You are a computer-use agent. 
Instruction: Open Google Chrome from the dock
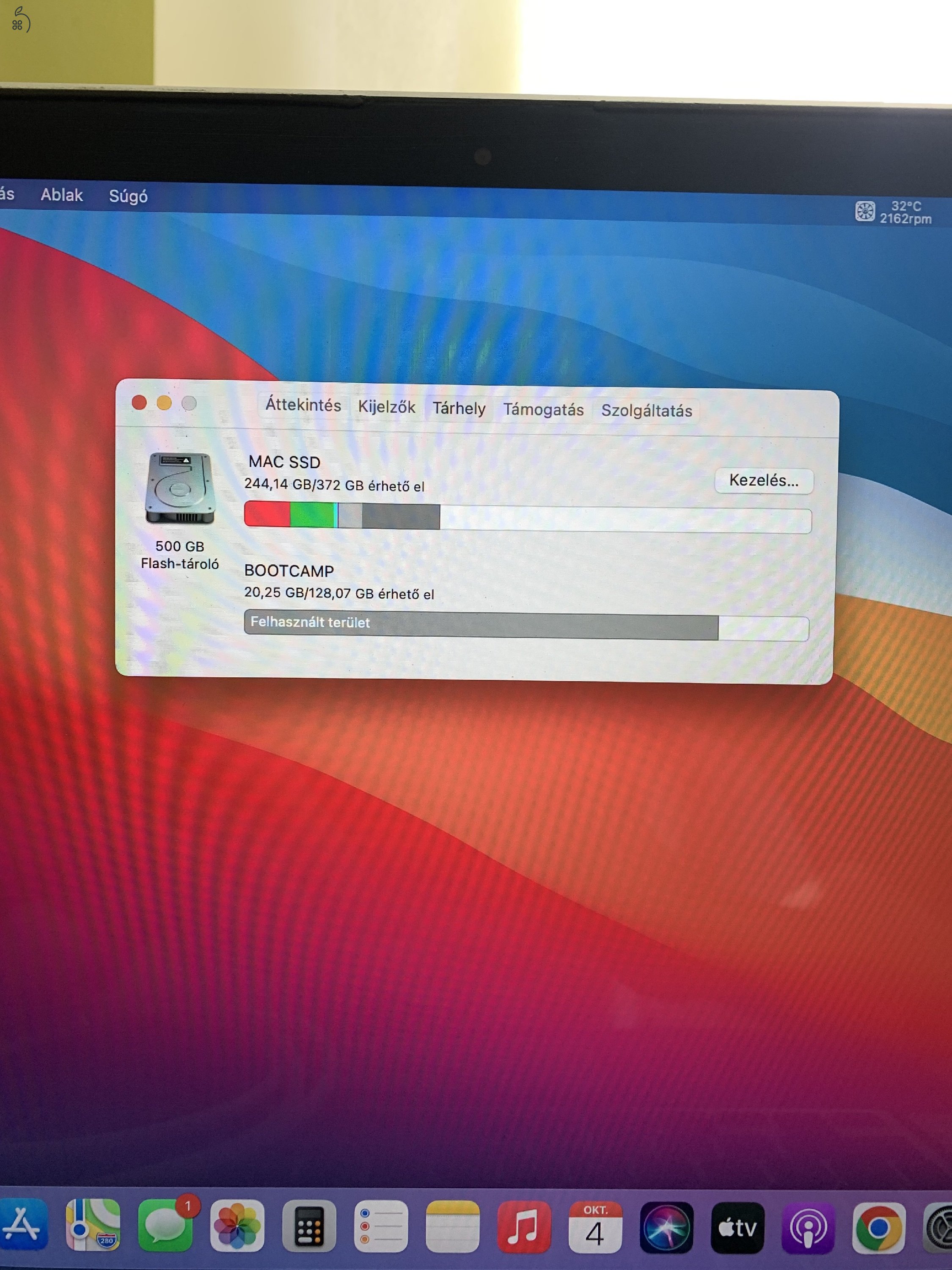878,1228
